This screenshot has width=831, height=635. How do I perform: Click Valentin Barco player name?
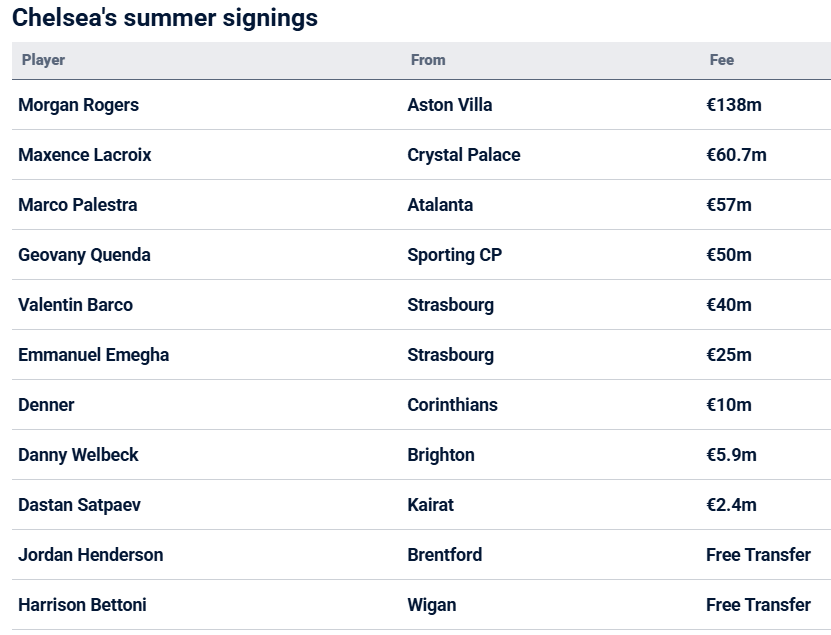(x=75, y=305)
